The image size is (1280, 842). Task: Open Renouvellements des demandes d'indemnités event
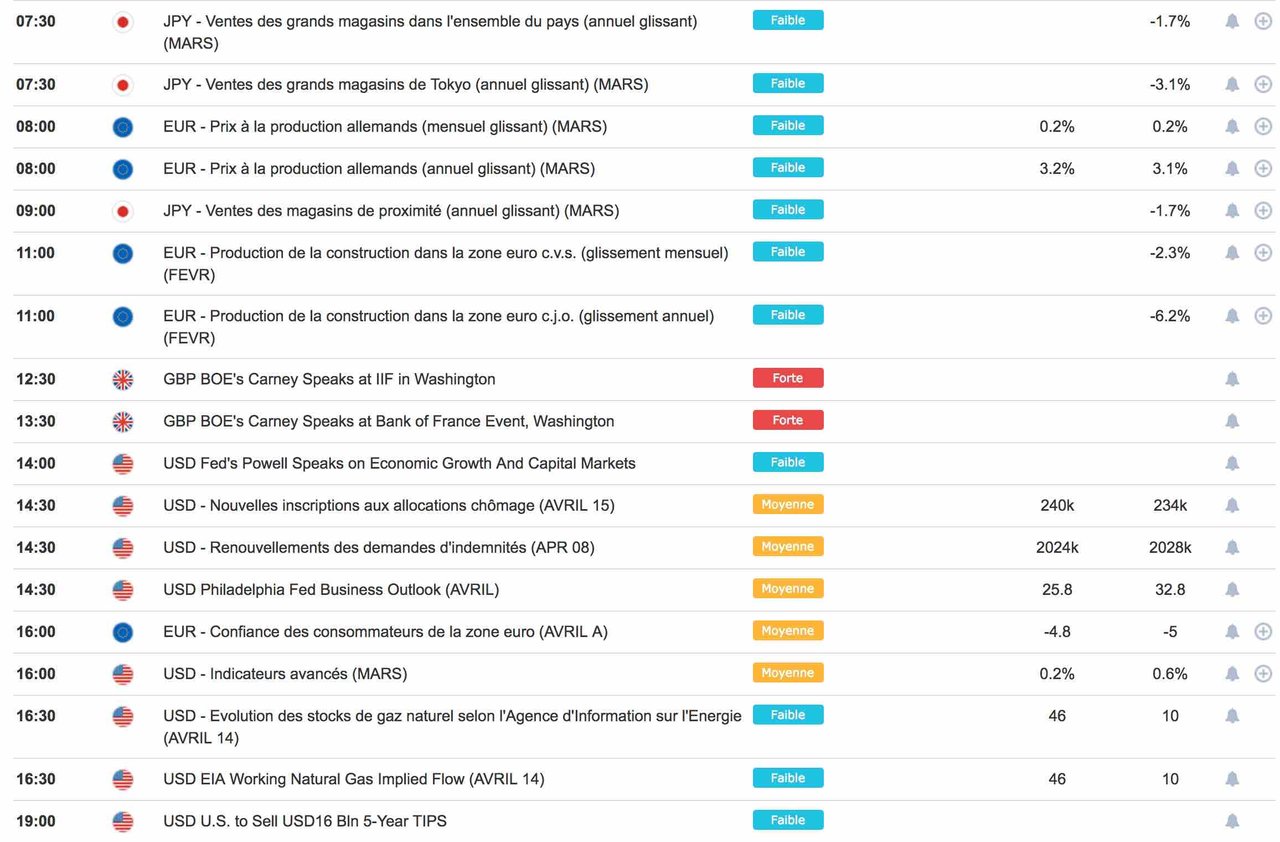click(x=379, y=548)
